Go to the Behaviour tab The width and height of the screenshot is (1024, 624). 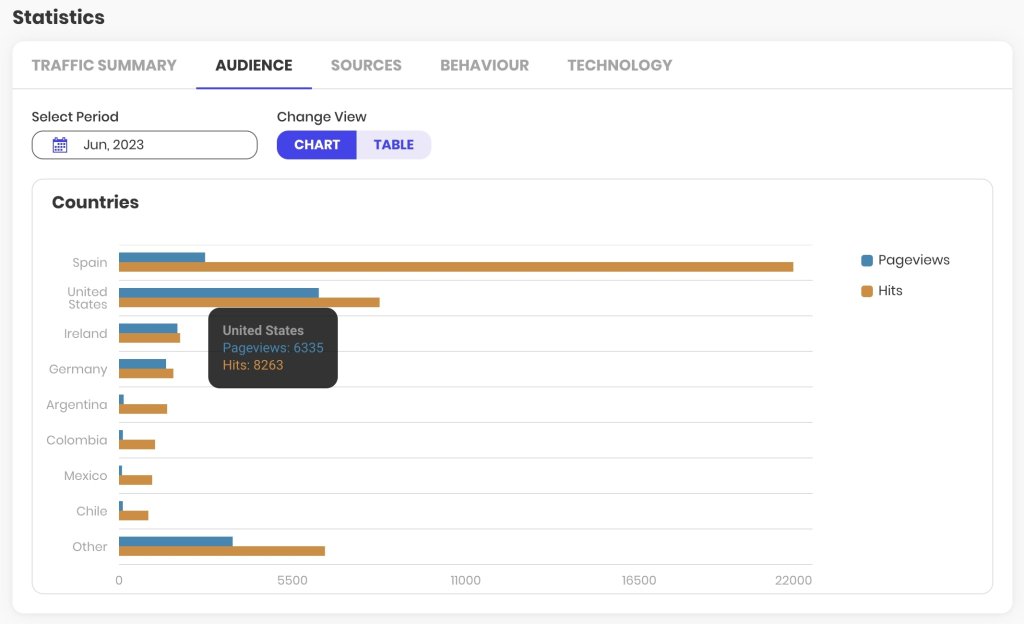[485, 65]
